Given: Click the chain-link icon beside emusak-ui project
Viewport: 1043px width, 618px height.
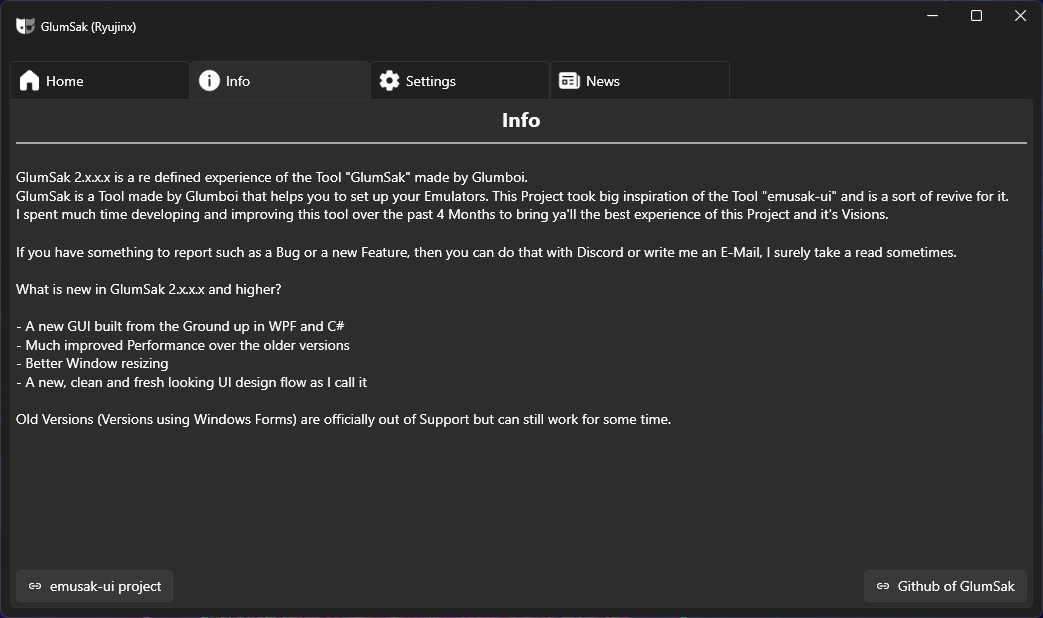Looking at the screenshot, I should (35, 586).
